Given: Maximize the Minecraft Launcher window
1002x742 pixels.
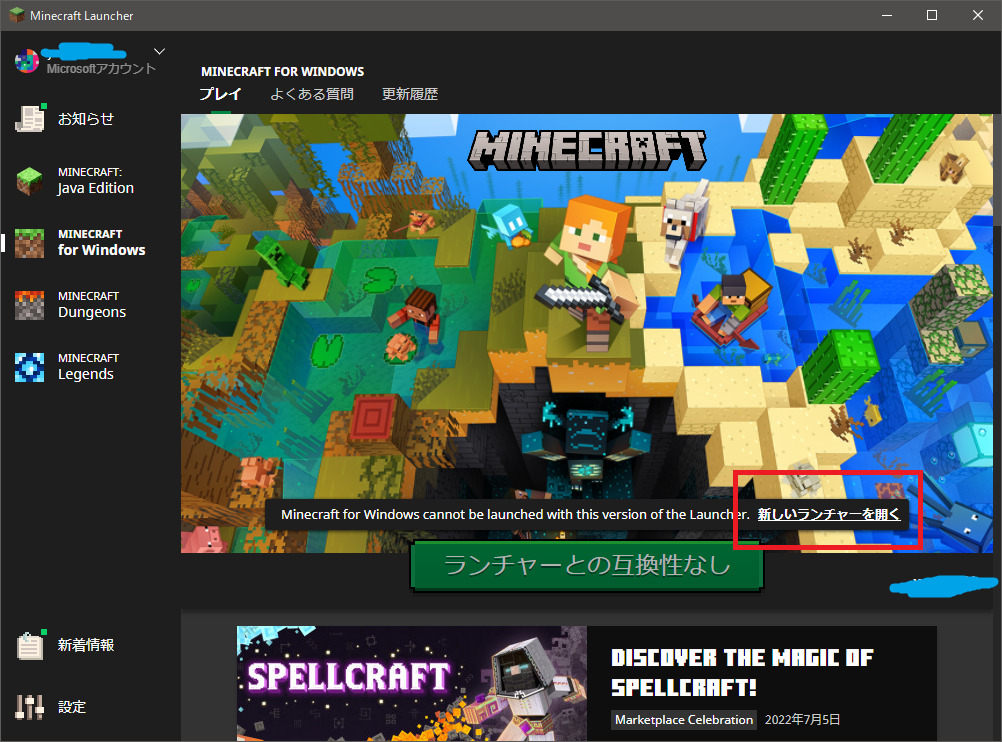Looking at the screenshot, I should [931, 15].
